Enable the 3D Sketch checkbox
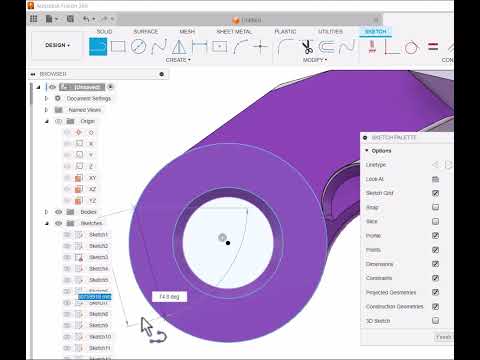The image size is (480, 360). [x=435, y=321]
